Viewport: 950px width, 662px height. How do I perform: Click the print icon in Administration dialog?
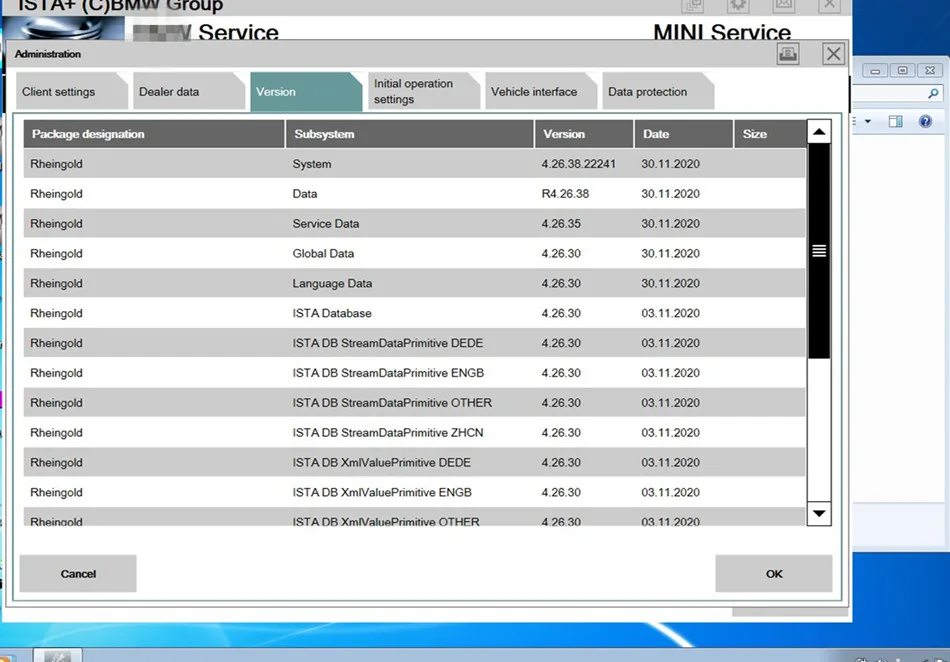[x=788, y=54]
